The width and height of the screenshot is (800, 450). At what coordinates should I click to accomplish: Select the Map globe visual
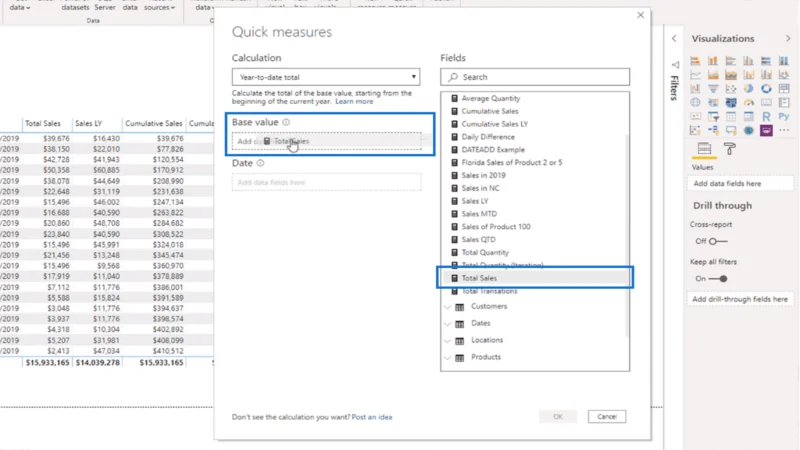(695, 102)
